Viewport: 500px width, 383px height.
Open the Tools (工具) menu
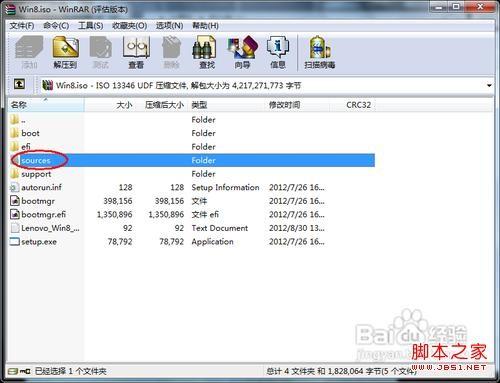tap(90, 26)
